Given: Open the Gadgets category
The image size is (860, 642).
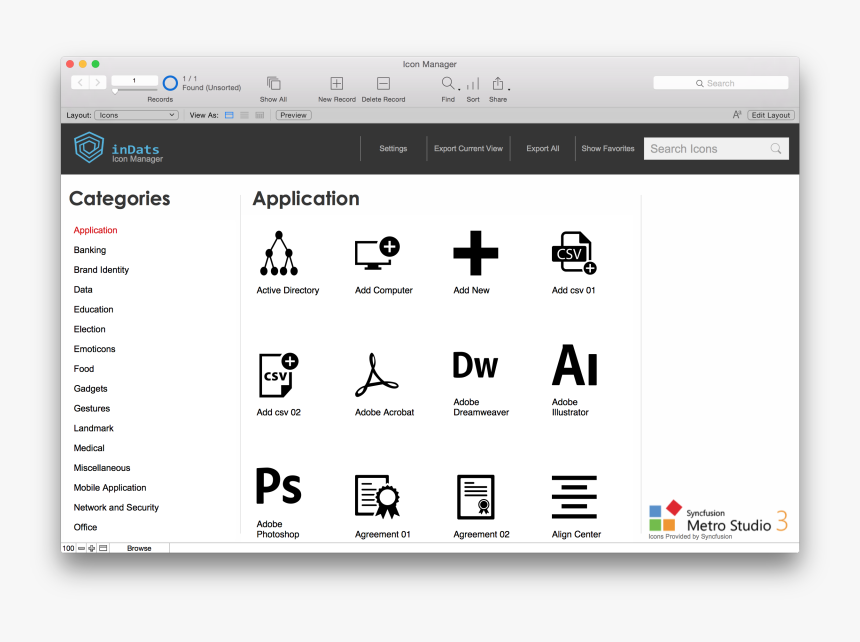Looking at the screenshot, I should tap(90, 389).
